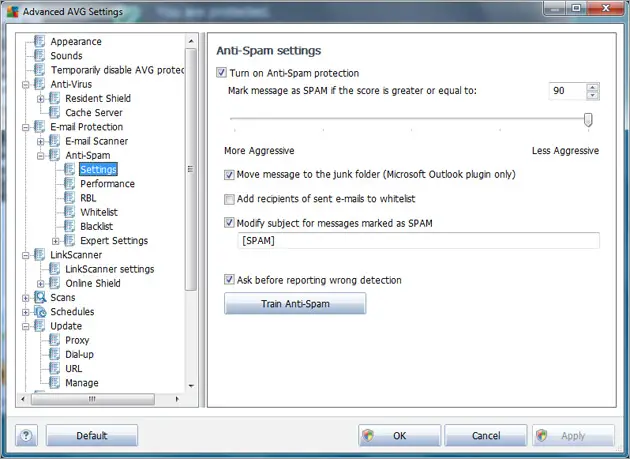
Task: Click the Anti-Spam node icon
Action: pyautogui.click(x=54, y=155)
